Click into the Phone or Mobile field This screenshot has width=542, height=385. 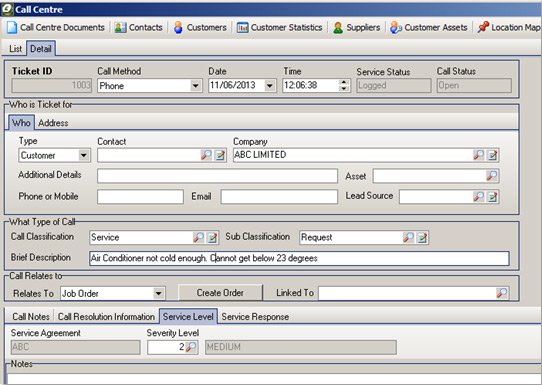point(140,197)
